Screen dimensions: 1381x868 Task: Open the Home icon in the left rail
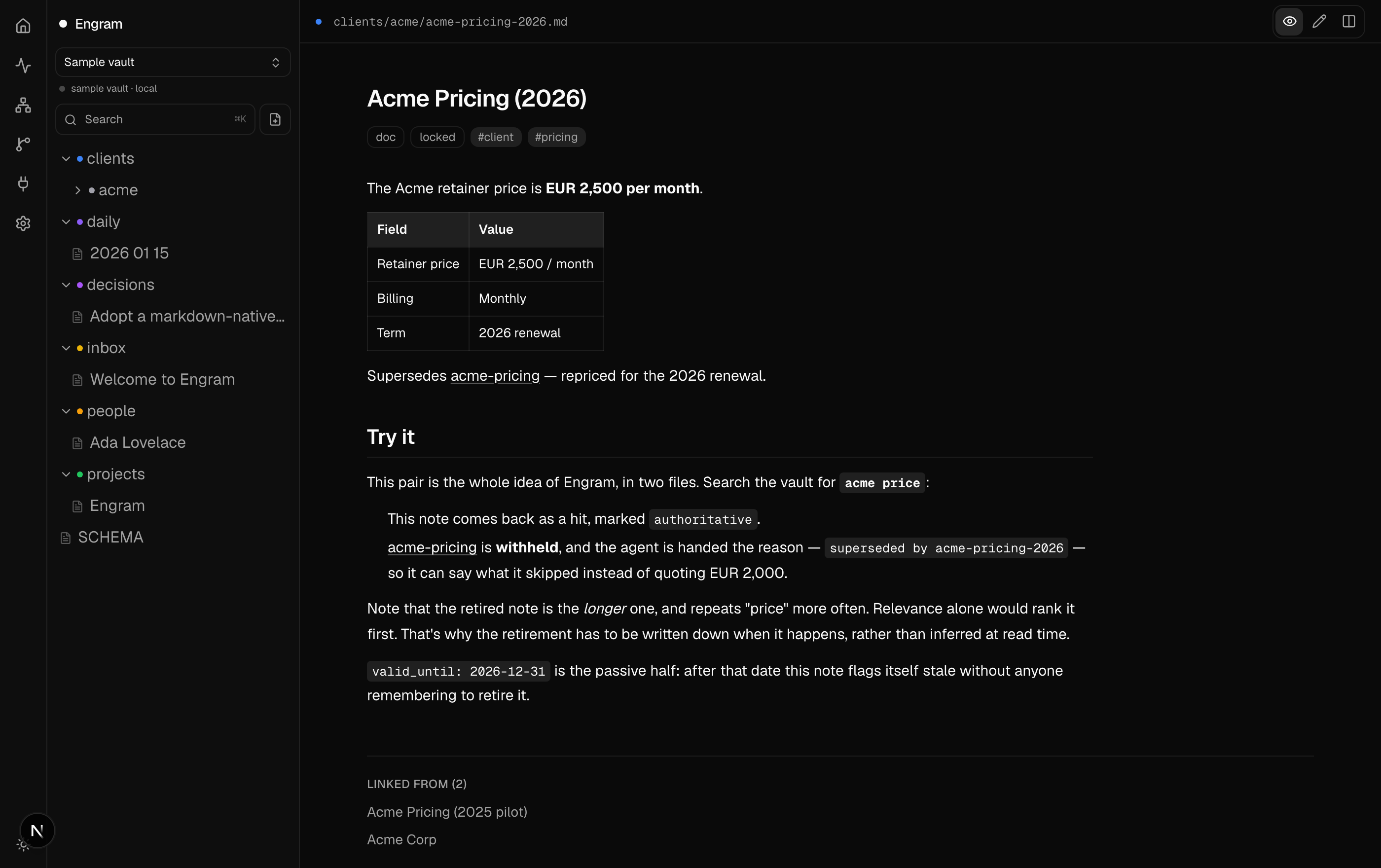pyautogui.click(x=23, y=26)
